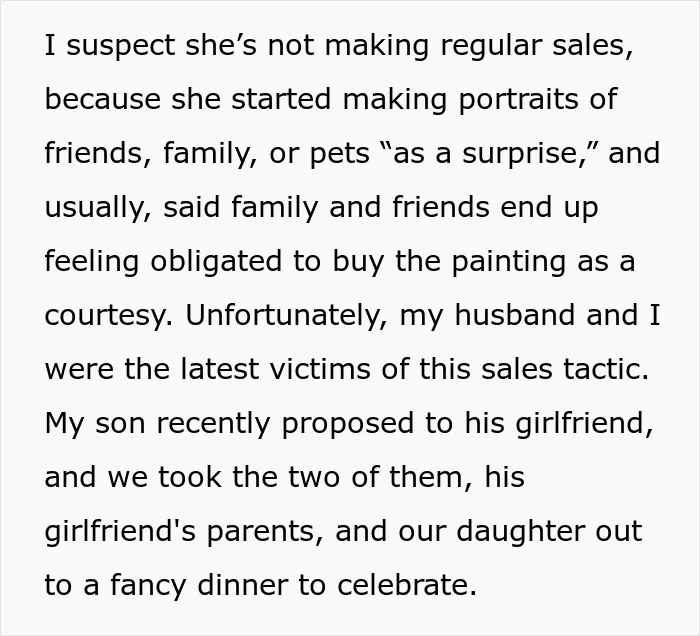
Task: Click the word "courtesy"
Action: (104, 315)
